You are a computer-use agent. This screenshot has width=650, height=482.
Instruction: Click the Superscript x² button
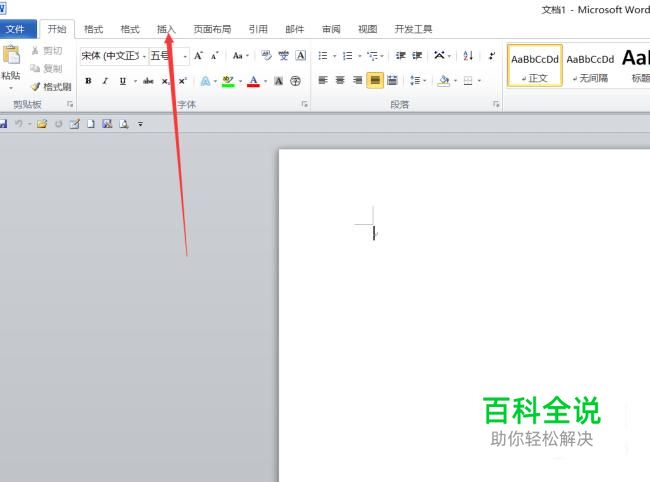point(182,81)
